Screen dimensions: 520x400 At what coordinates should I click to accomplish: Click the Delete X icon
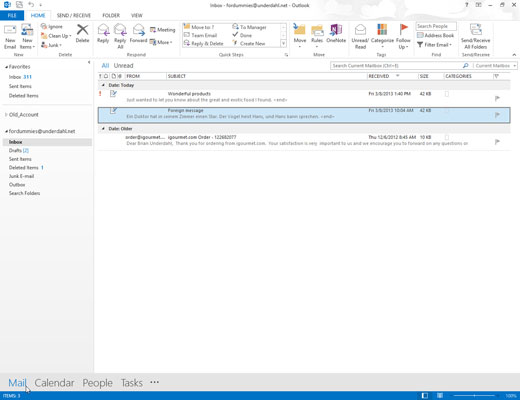click(x=82, y=30)
